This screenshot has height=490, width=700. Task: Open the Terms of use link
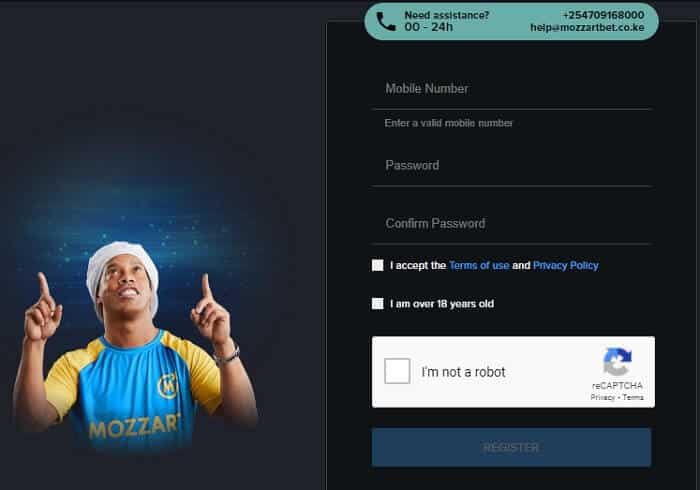pos(479,266)
